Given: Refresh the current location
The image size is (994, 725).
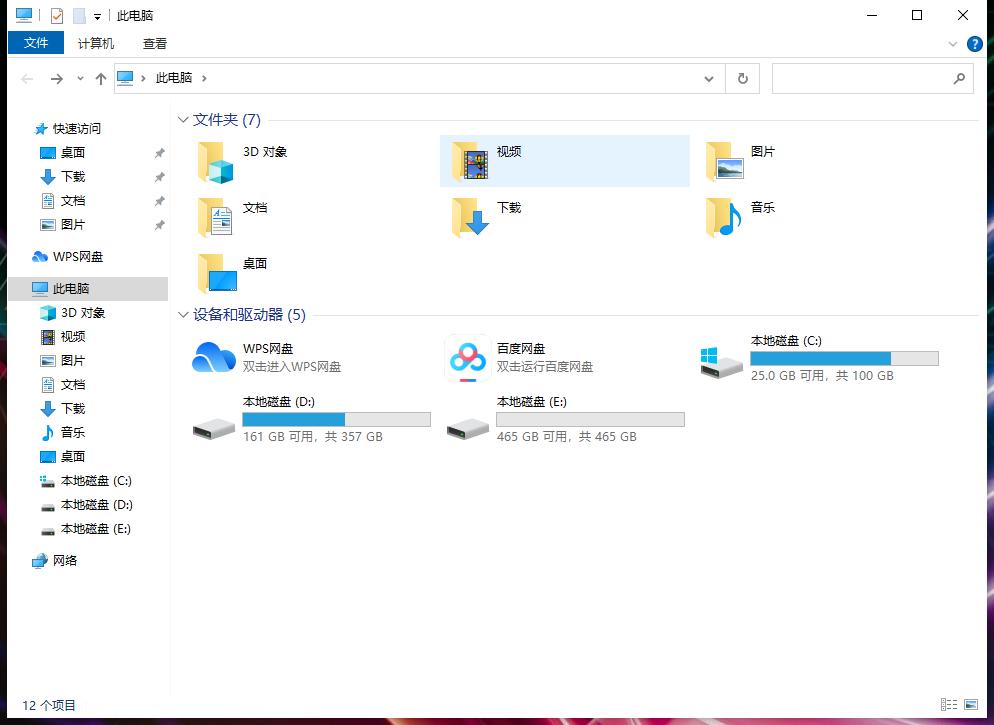Looking at the screenshot, I should 742,79.
